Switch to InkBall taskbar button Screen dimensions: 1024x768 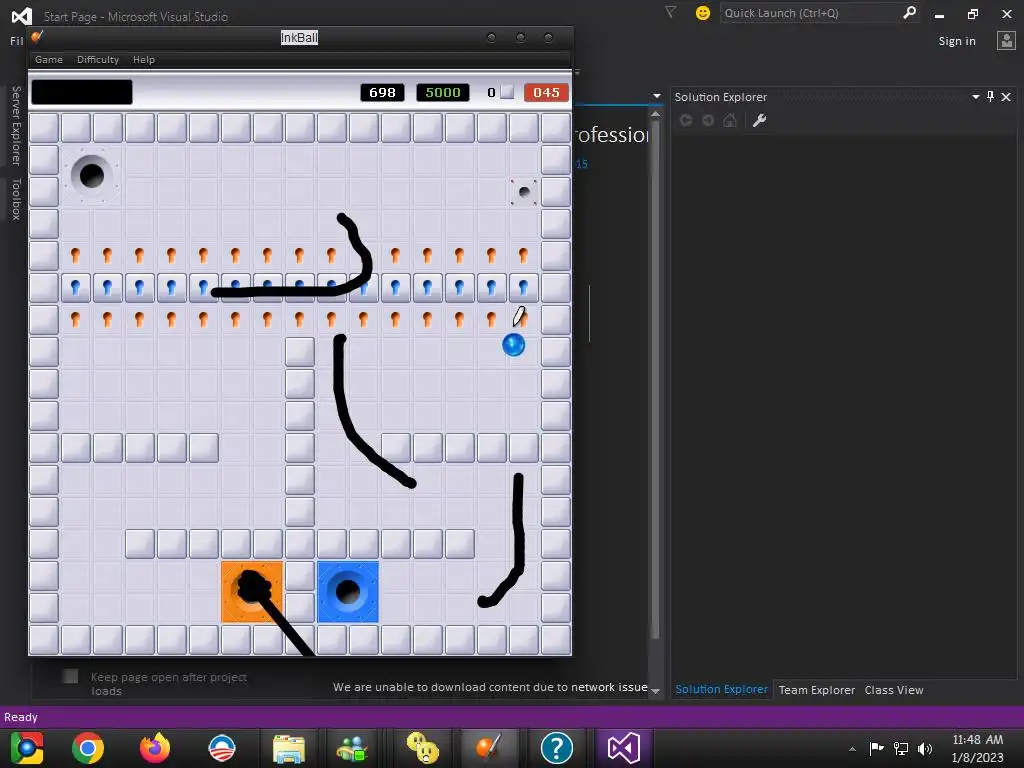coord(488,748)
